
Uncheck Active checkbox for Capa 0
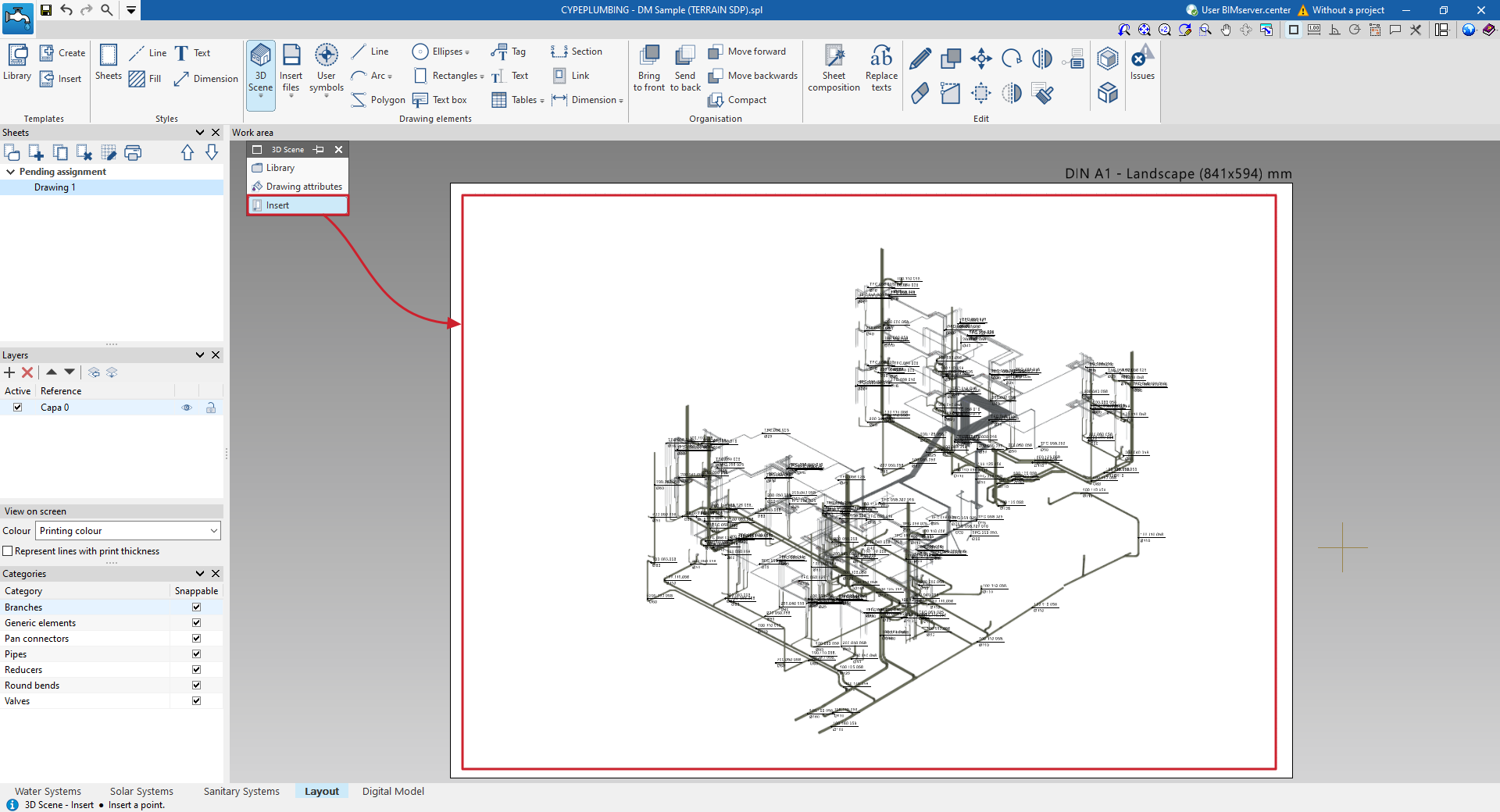click(17, 408)
